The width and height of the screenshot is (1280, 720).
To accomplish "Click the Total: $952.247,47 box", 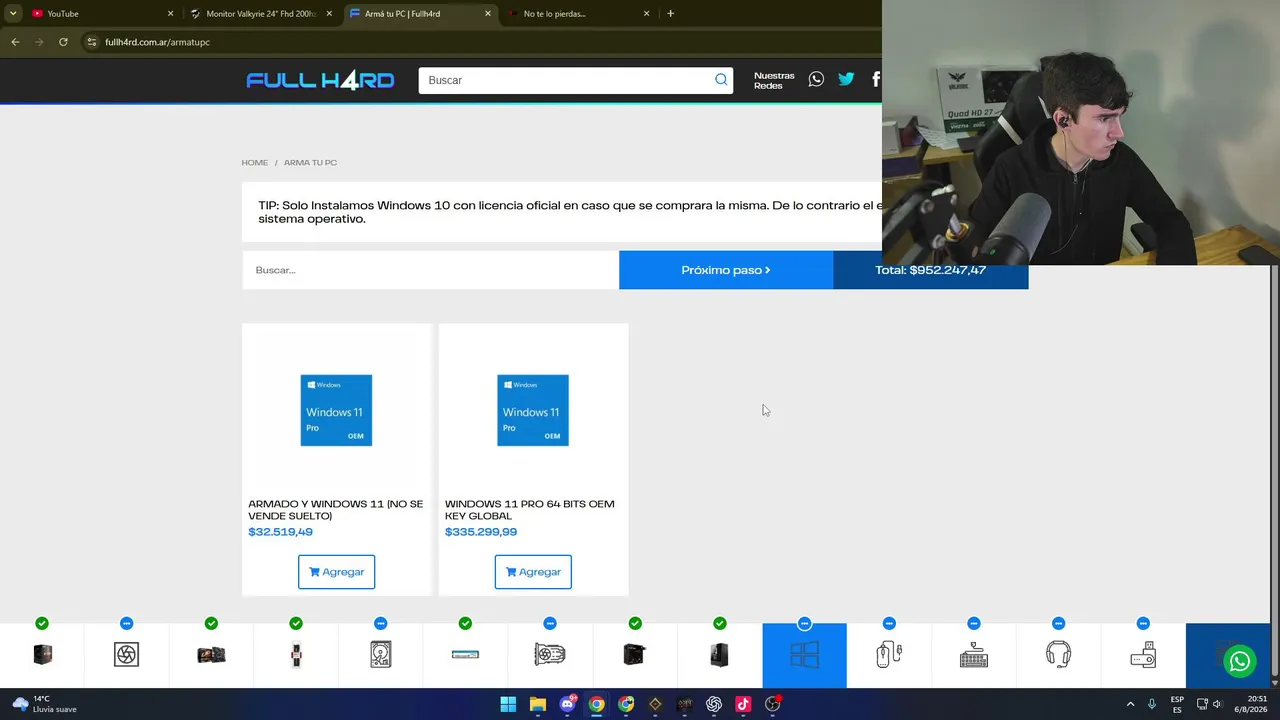I will 930,270.
